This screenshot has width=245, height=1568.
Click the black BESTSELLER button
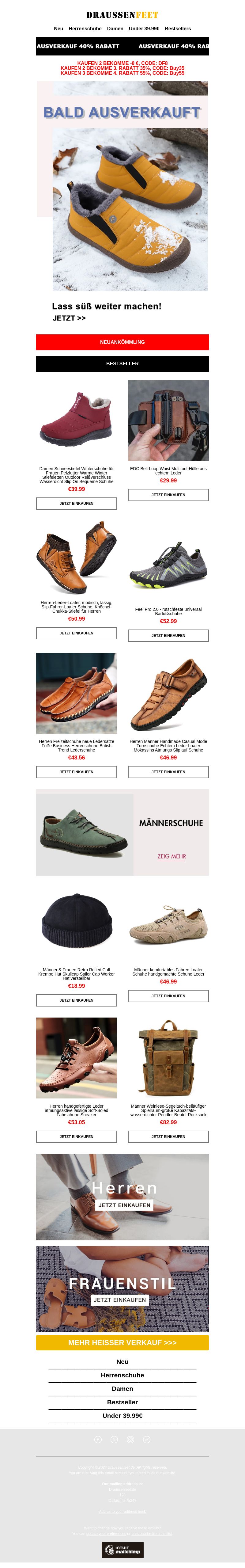pyautogui.click(x=122, y=363)
